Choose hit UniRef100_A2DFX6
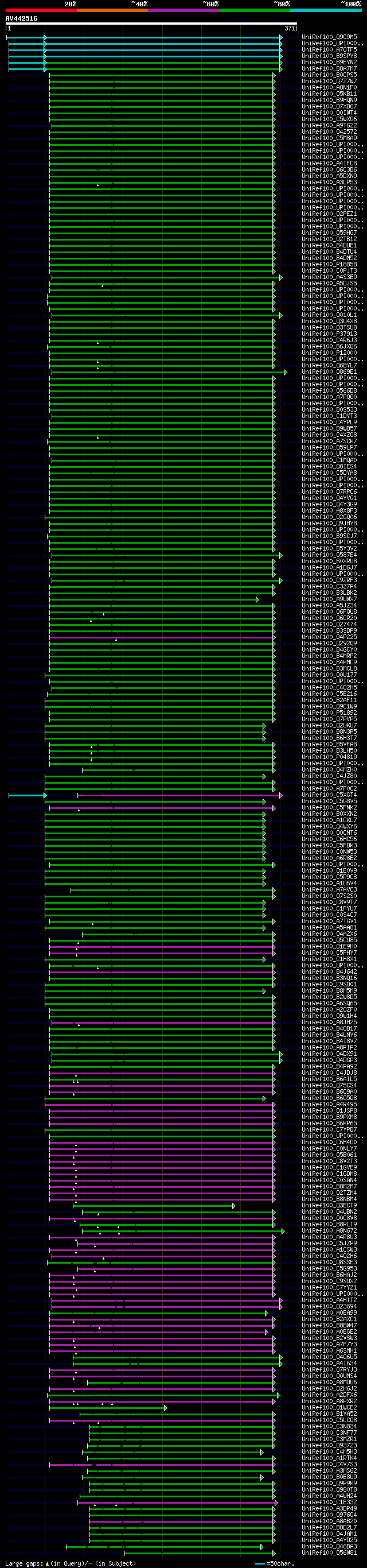This screenshot has height=1568, width=367. 329,1396
